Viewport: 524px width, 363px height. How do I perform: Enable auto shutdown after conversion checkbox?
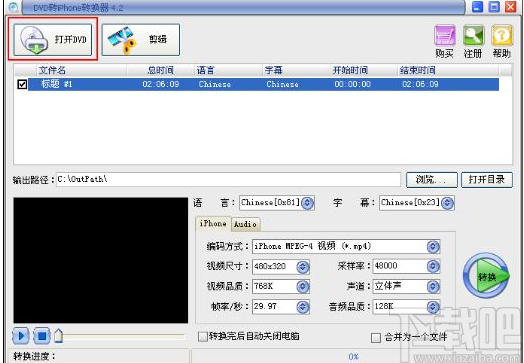(203, 336)
